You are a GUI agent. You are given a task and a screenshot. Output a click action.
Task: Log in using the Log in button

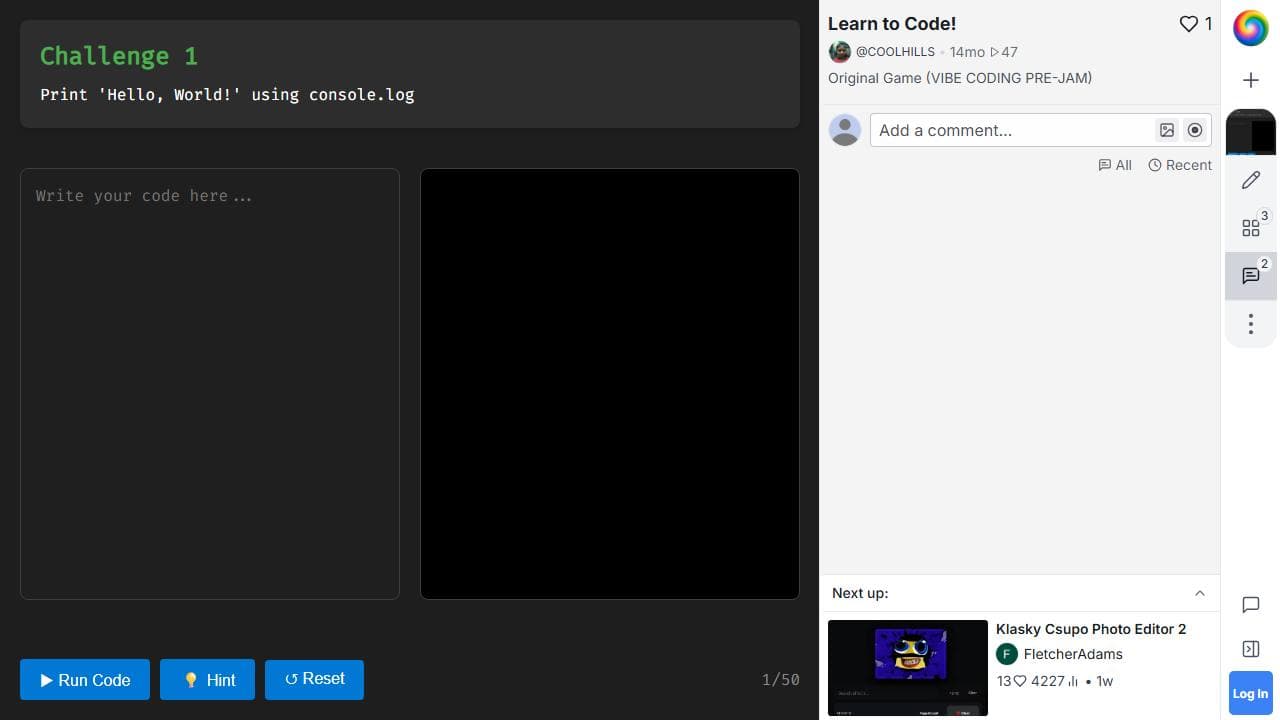pyautogui.click(x=1250, y=693)
